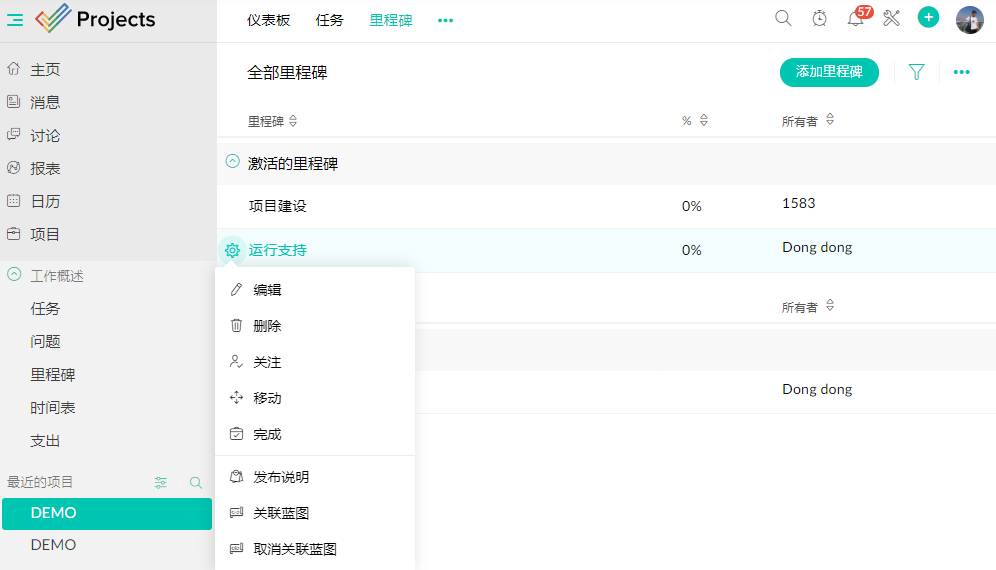Open the setup tools wrench icon
Screen dimensions: 996x570
[x=891, y=18]
